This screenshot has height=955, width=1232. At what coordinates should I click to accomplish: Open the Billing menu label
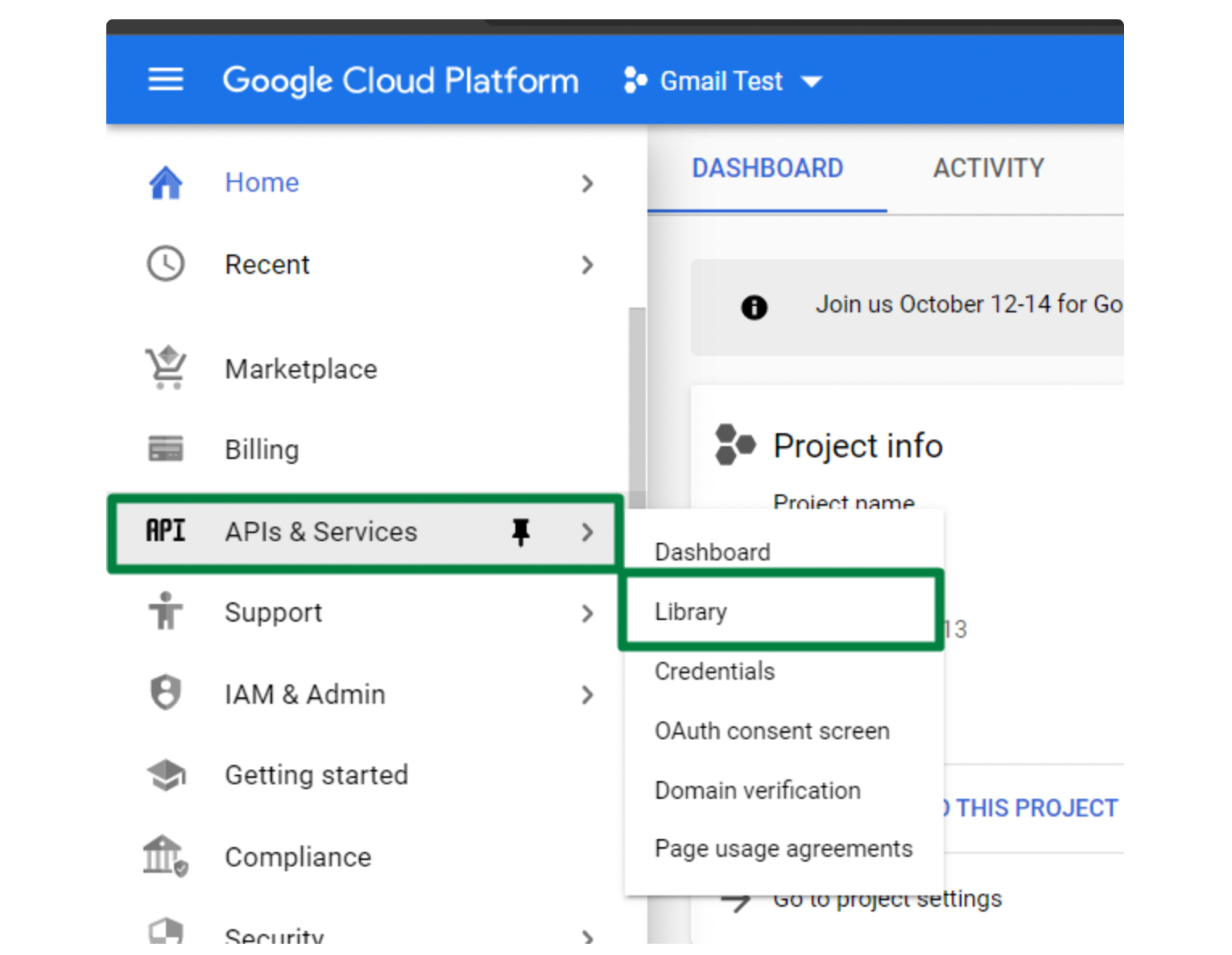click(x=262, y=449)
